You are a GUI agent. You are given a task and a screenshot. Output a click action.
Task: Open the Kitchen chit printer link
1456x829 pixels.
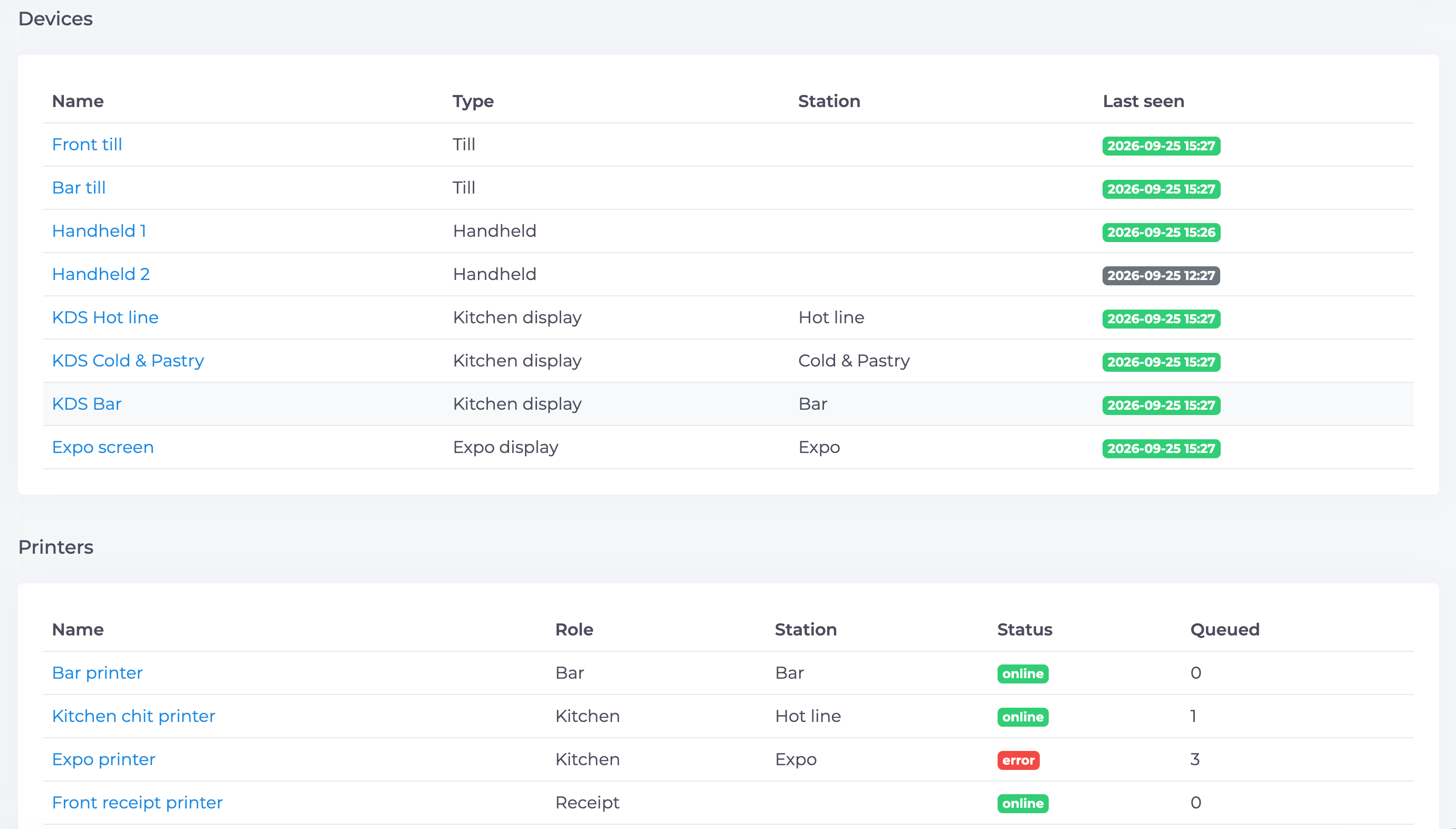coord(134,716)
